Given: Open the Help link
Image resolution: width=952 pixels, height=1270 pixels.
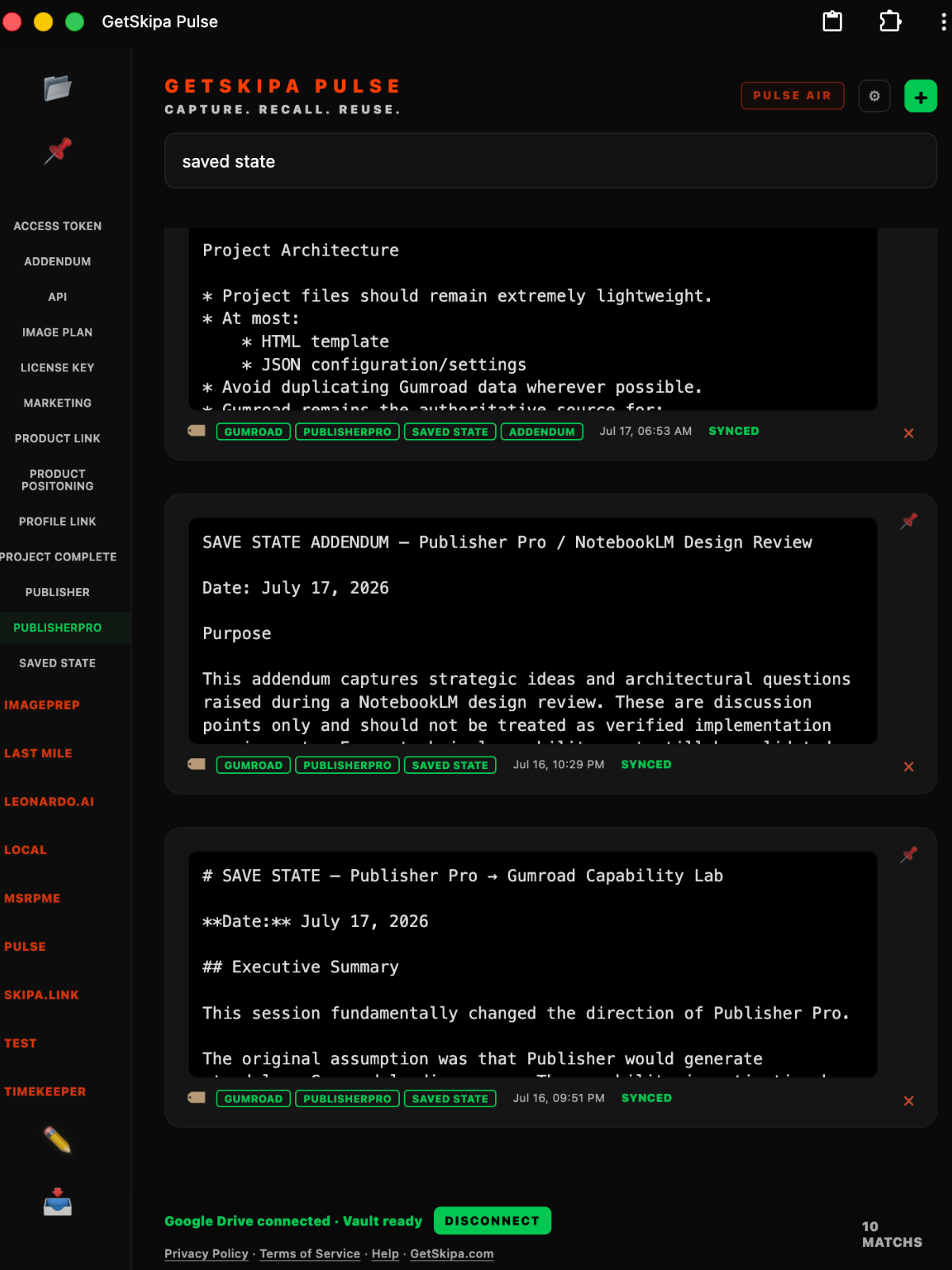Looking at the screenshot, I should [x=385, y=1253].
